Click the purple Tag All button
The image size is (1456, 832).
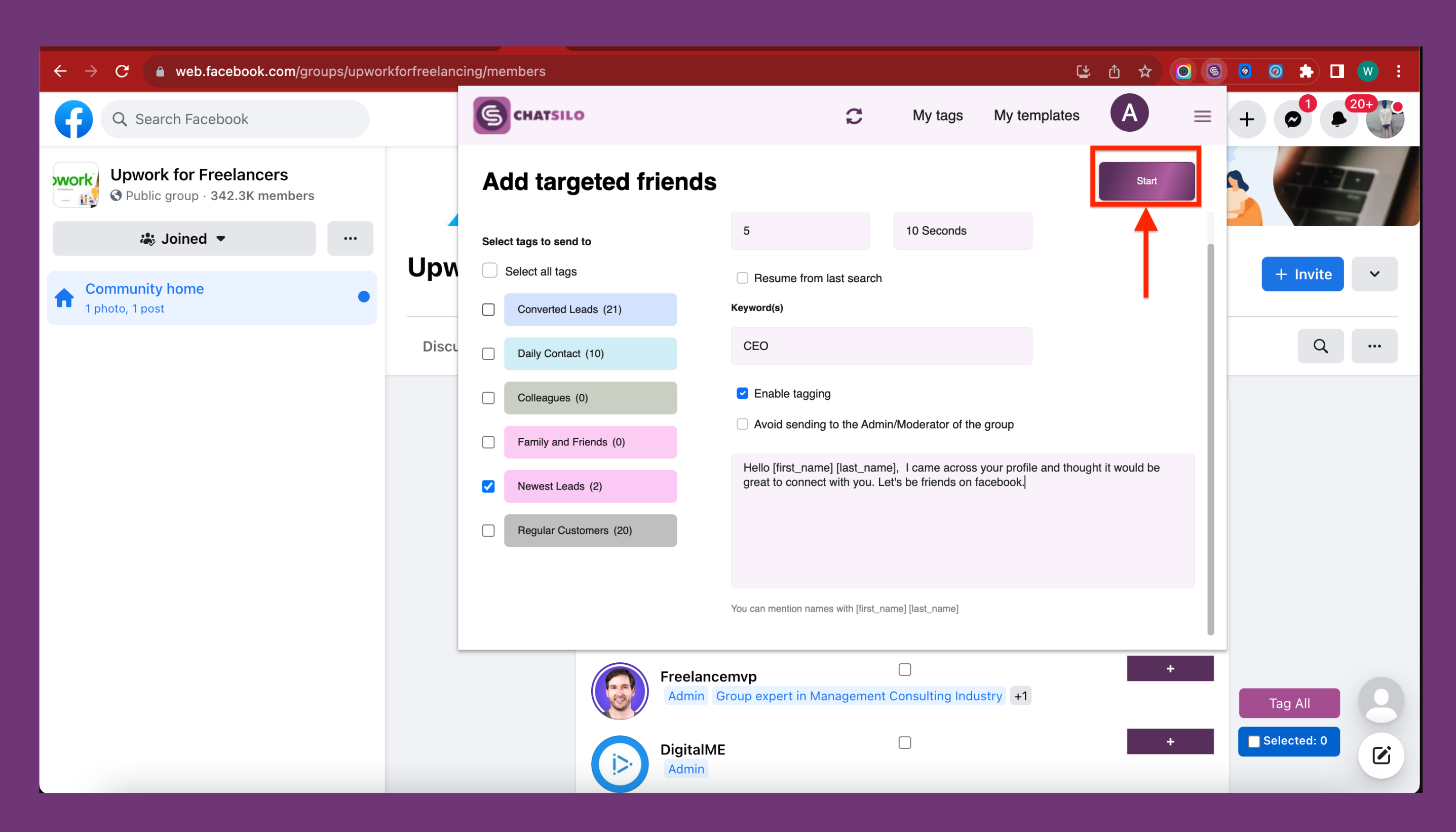1289,703
